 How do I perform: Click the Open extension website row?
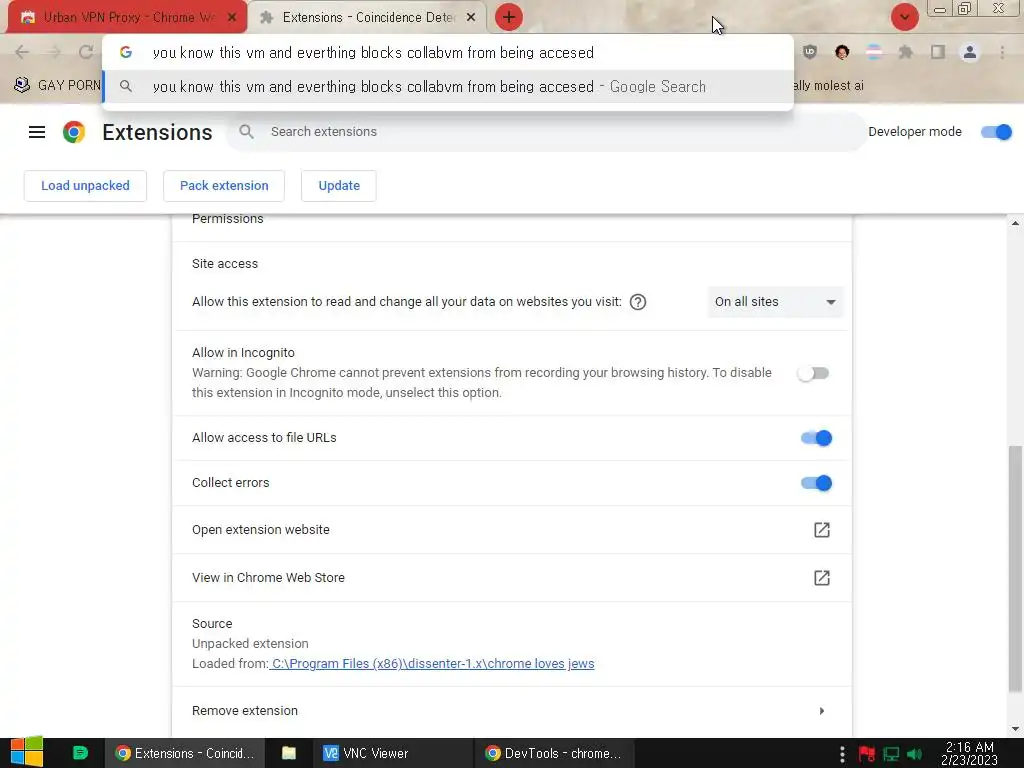click(512, 530)
